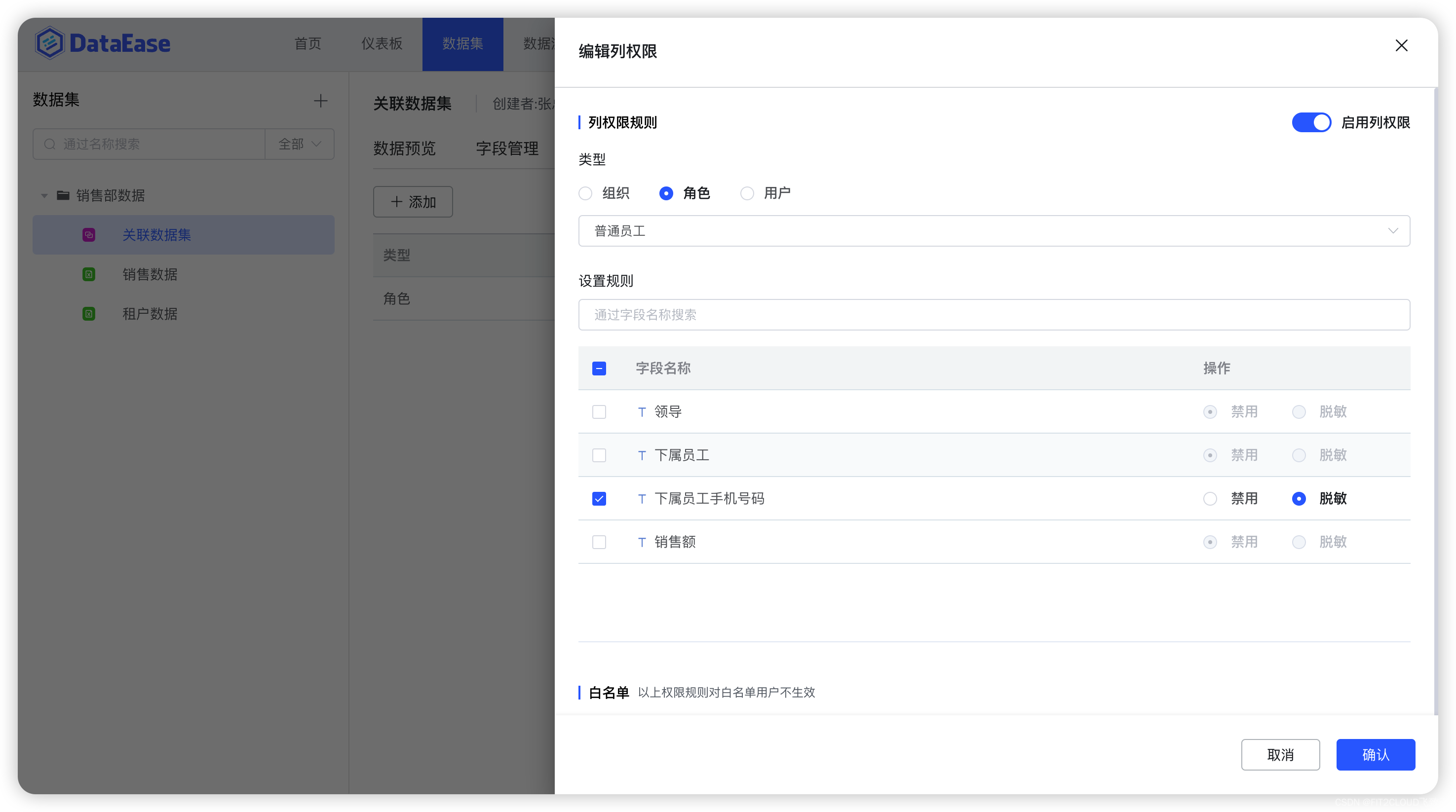This screenshot has height=812, width=1456.
Task: Select 禁用 for 下属员工手机号码
Action: (x=1210, y=498)
